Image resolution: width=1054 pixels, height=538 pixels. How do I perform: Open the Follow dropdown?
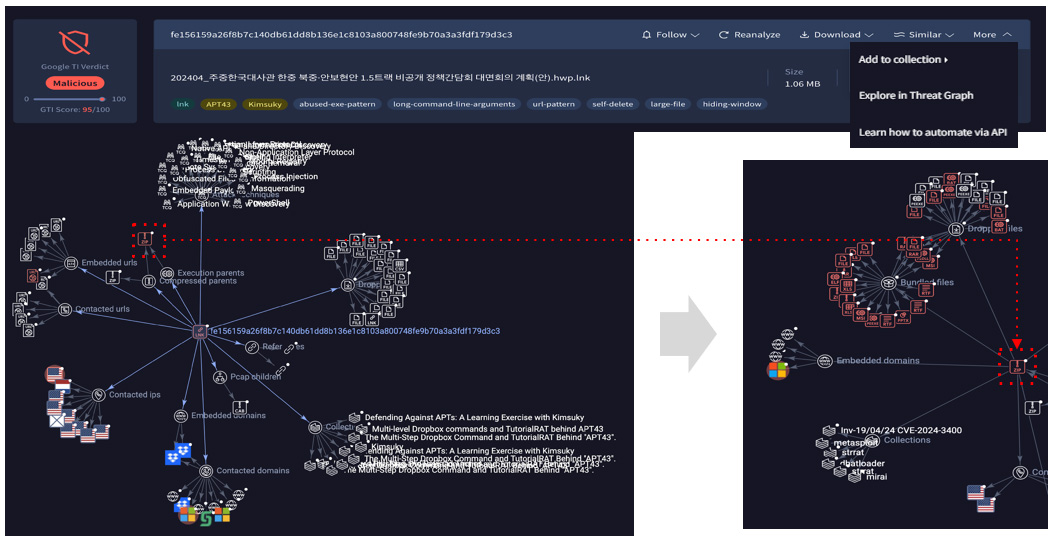(670, 35)
